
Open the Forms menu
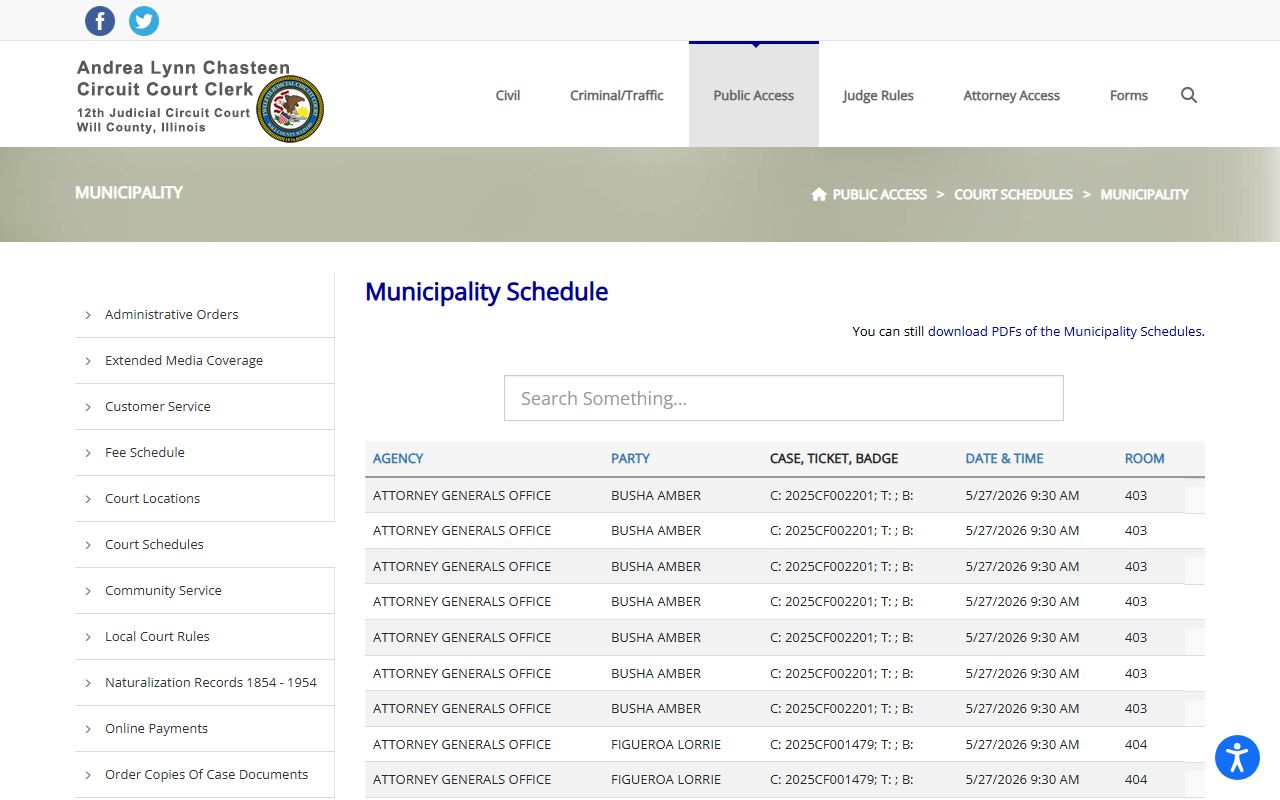pos(1129,95)
